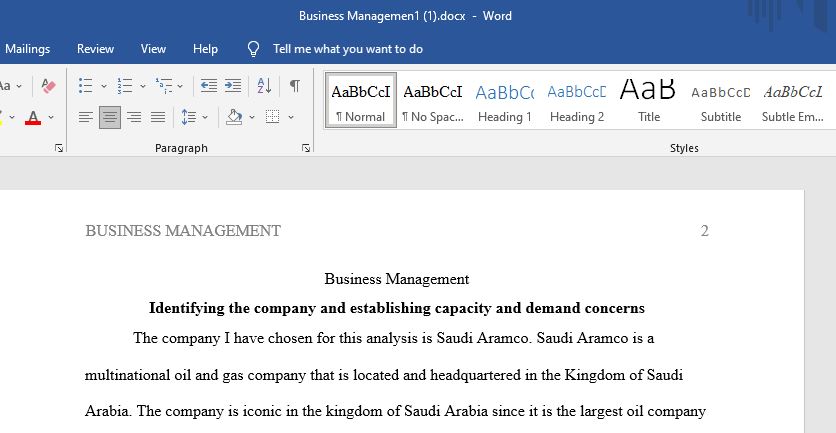The image size is (836, 433).
Task: Apply bullet list formatting
Action: (x=86, y=86)
